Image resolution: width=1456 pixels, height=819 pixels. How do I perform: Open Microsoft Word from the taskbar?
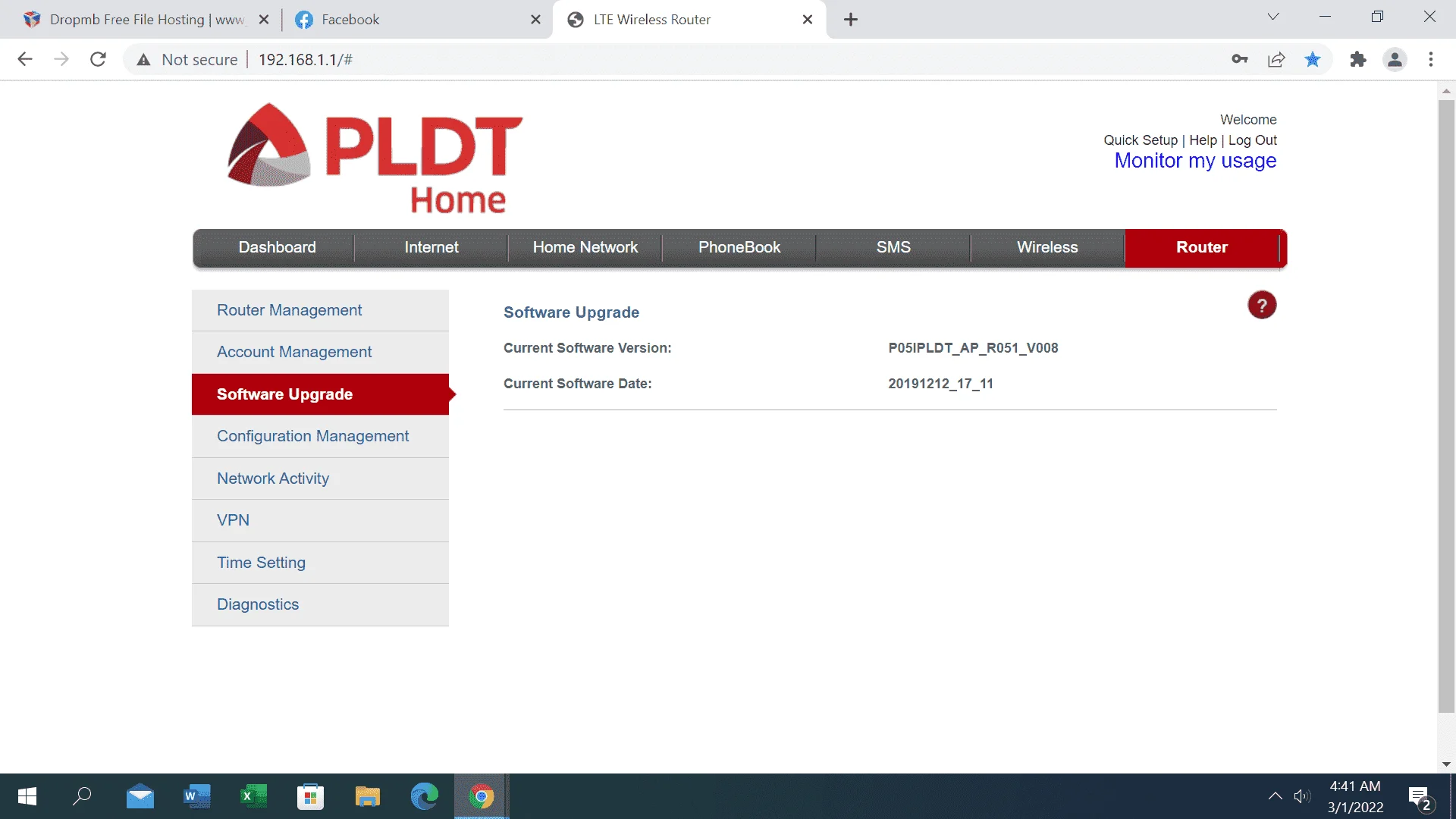[196, 796]
